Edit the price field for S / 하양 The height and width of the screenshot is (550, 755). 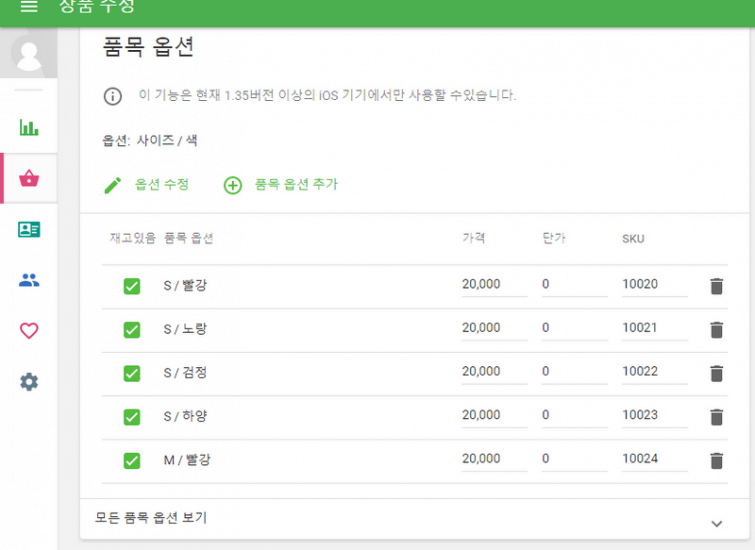(495, 416)
